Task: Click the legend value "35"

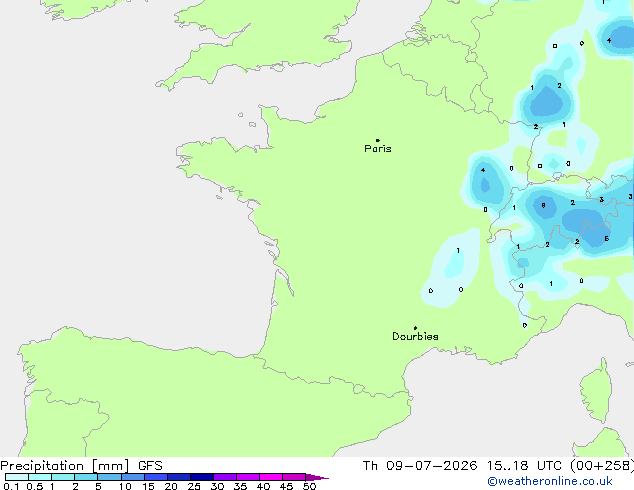Action: click(x=240, y=486)
